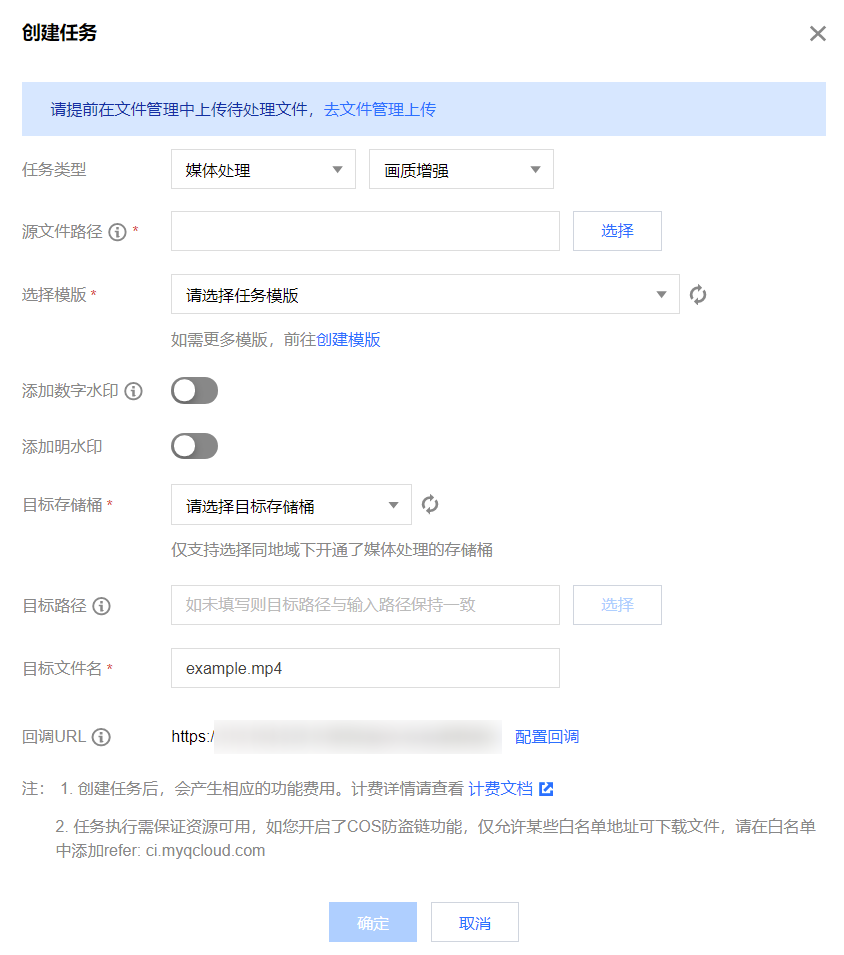Click the 配置回调 link
The width and height of the screenshot is (844, 955).
[547, 737]
